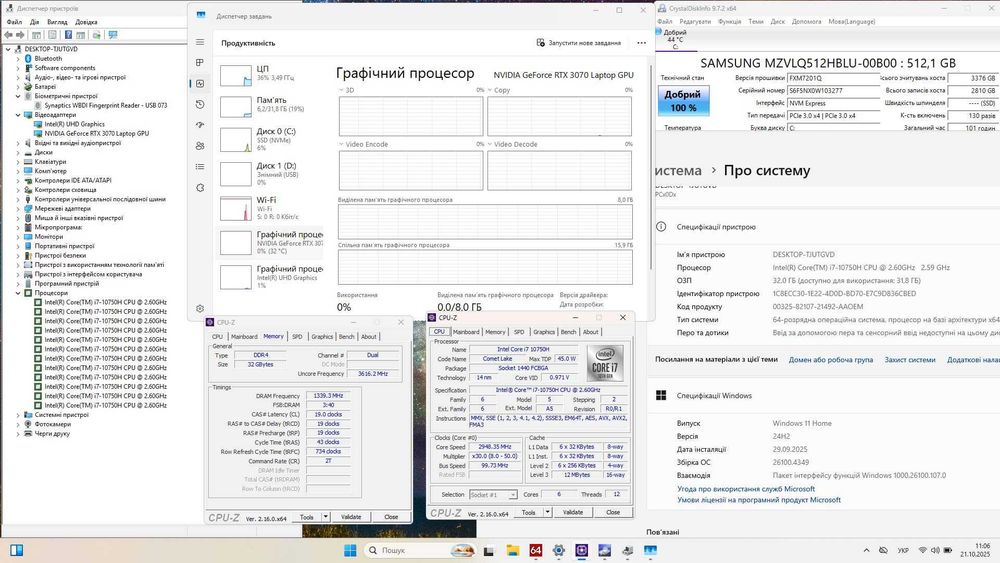The width and height of the screenshot is (1000, 563).
Task: Expand Software components node in Device Manager
Action: [x=18, y=68]
